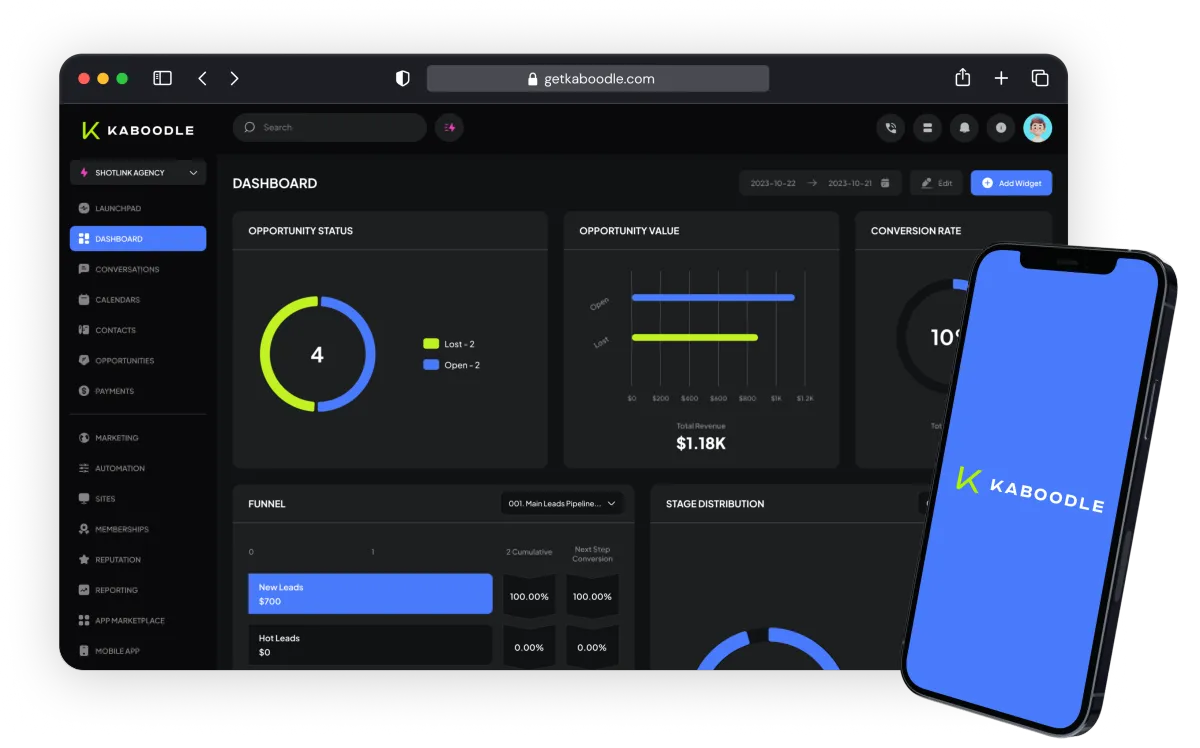Click the phone call icon in header
1200x748 pixels.
(x=890, y=128)
